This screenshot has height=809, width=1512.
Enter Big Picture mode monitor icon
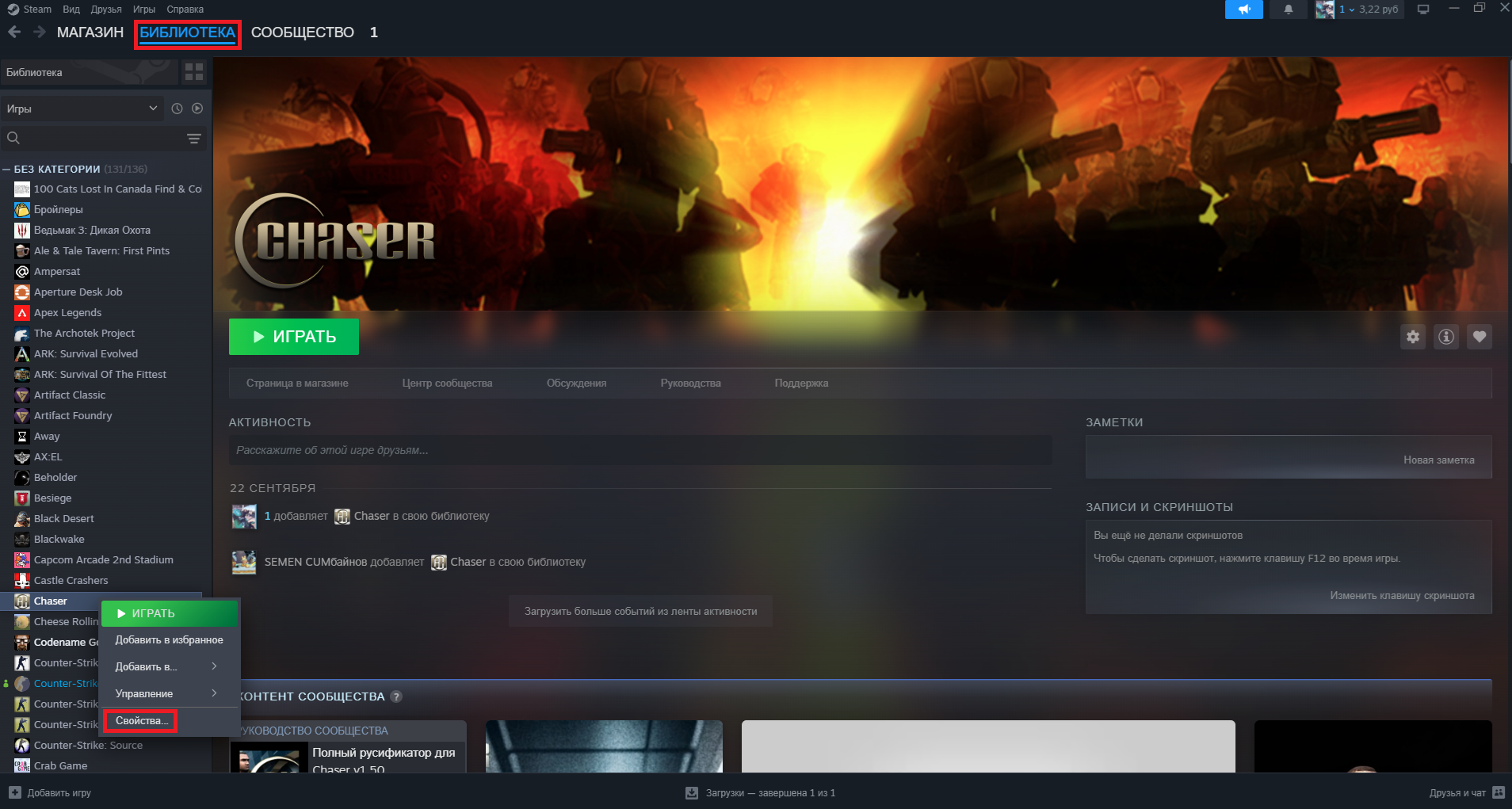1423,10
